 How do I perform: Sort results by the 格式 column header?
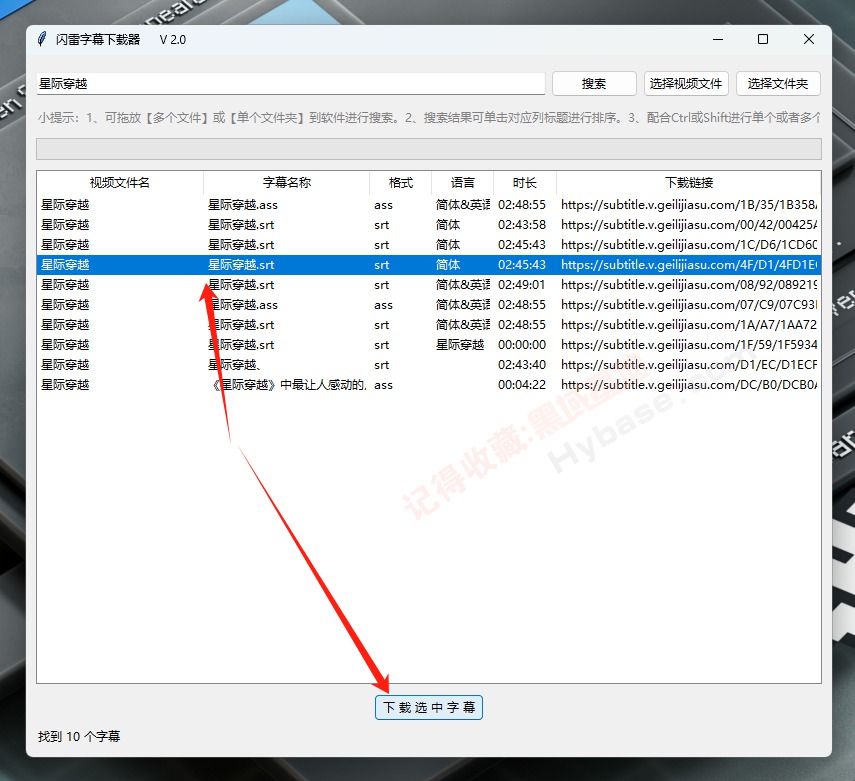point(400,183)
